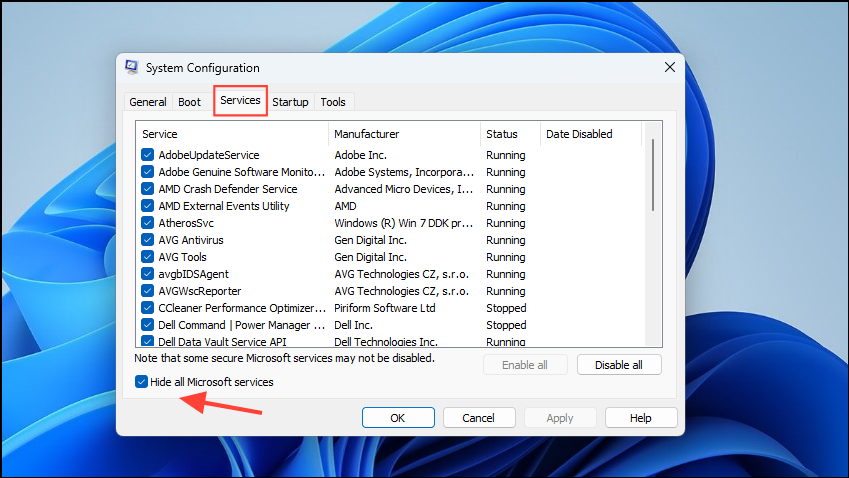The image size is (849, 478).
Task: Uncheck AMD External Events Utility
Action: click(147, 206)
